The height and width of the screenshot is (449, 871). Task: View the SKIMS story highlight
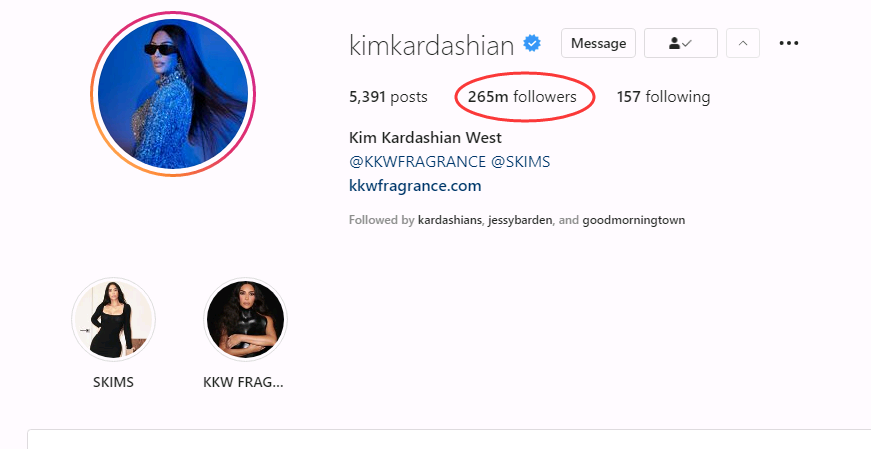pyautogui.click(x=113, y=320)
